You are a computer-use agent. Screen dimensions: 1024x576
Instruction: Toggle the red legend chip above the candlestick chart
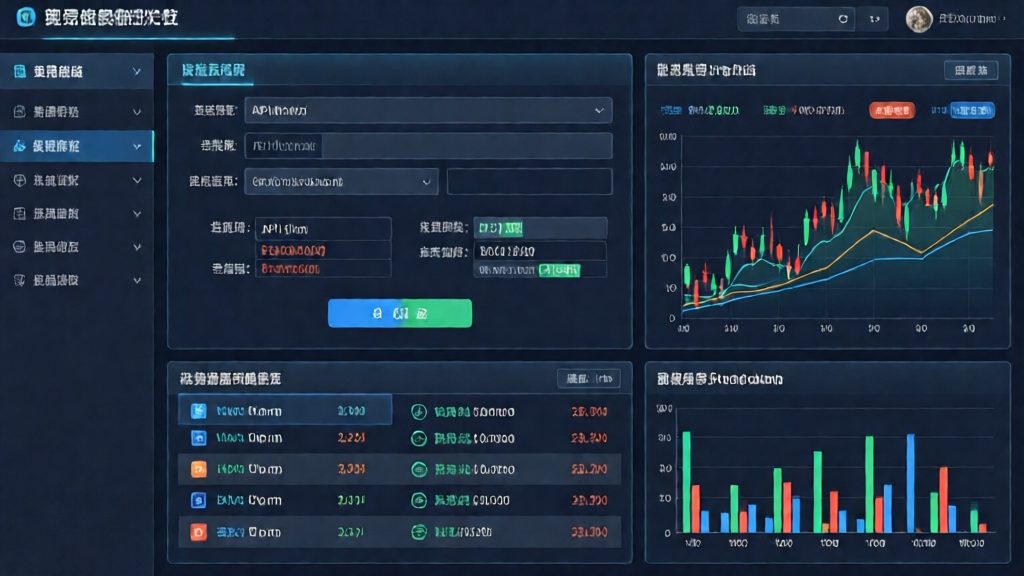pyautogui.click(x=892, y=110)
